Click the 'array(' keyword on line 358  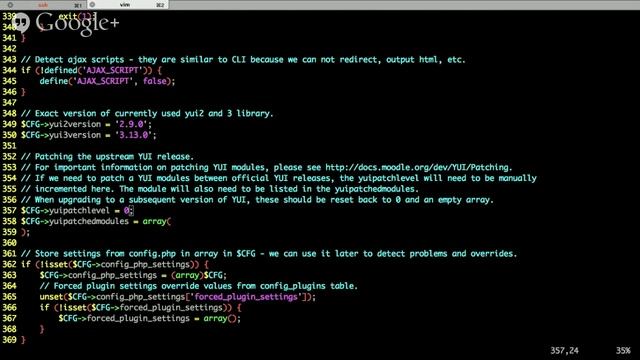157,221
